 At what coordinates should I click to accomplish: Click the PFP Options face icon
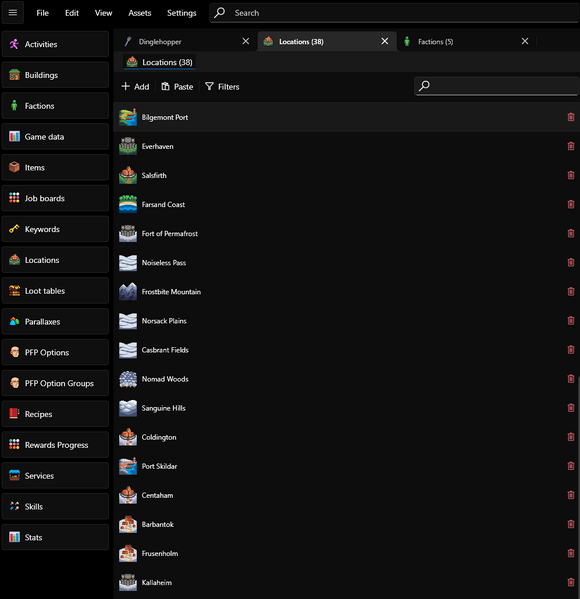tap(15, 352)
